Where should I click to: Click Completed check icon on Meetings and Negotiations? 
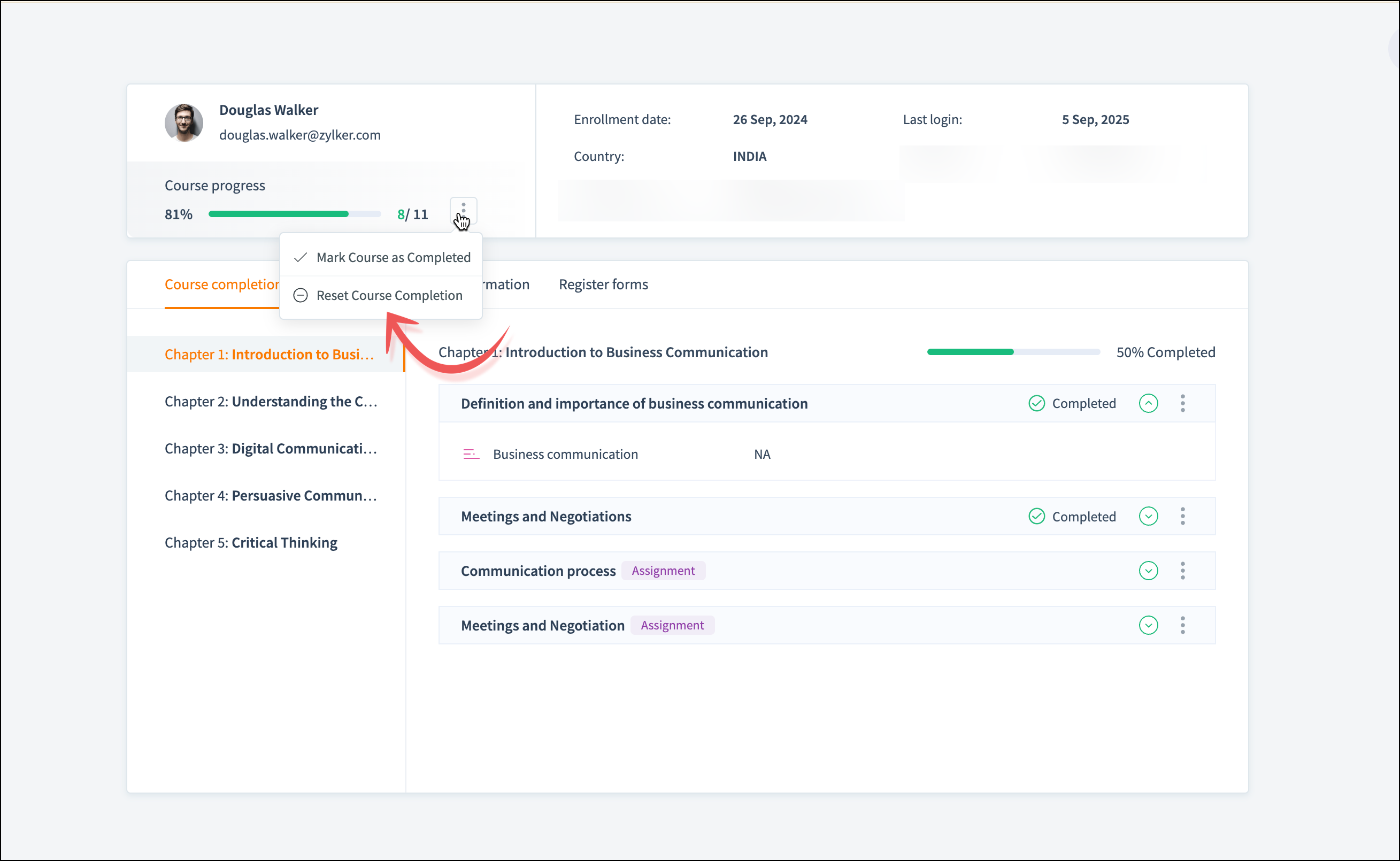coord(1036,517)
